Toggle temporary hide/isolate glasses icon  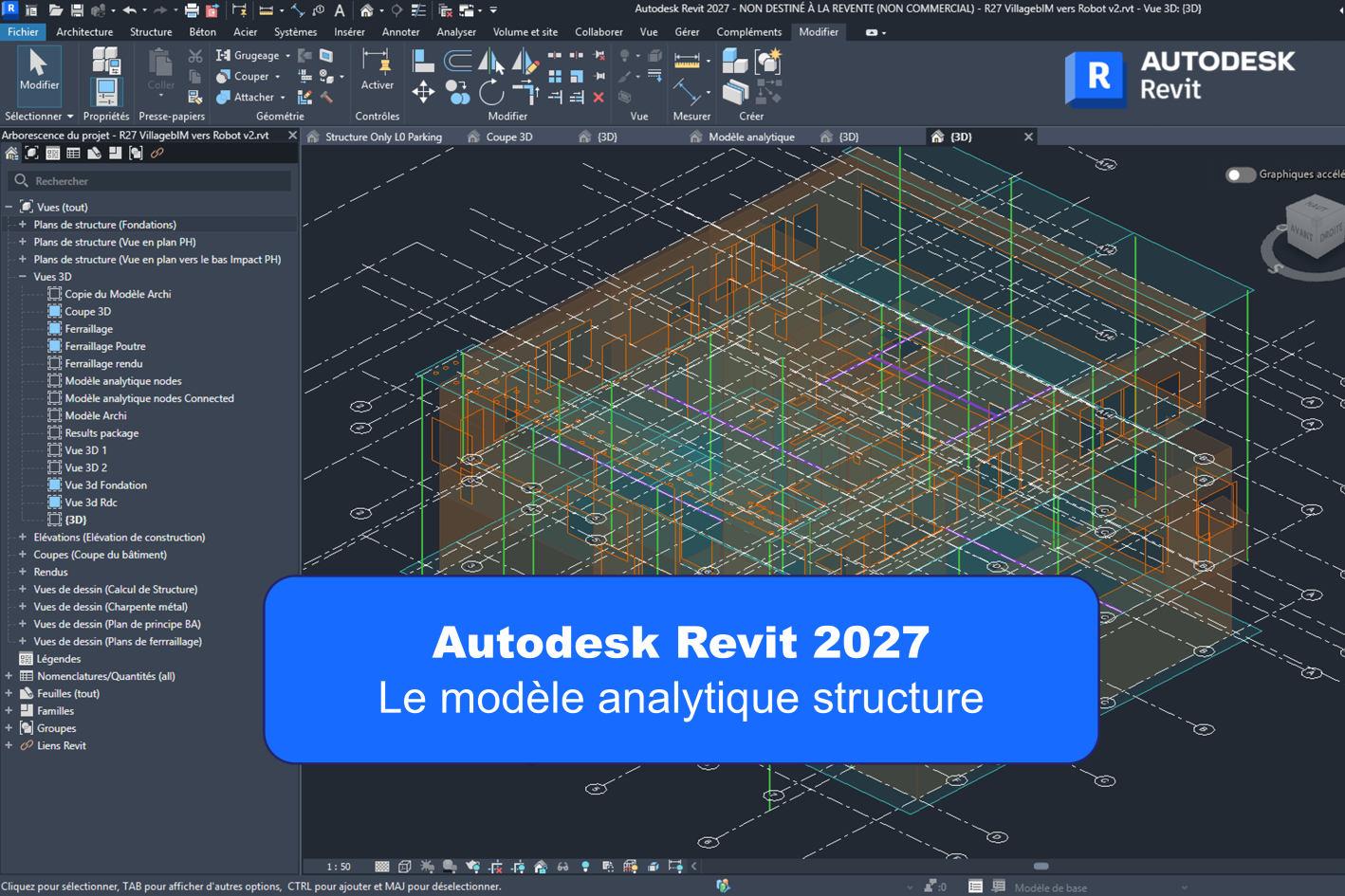point(563,866)
